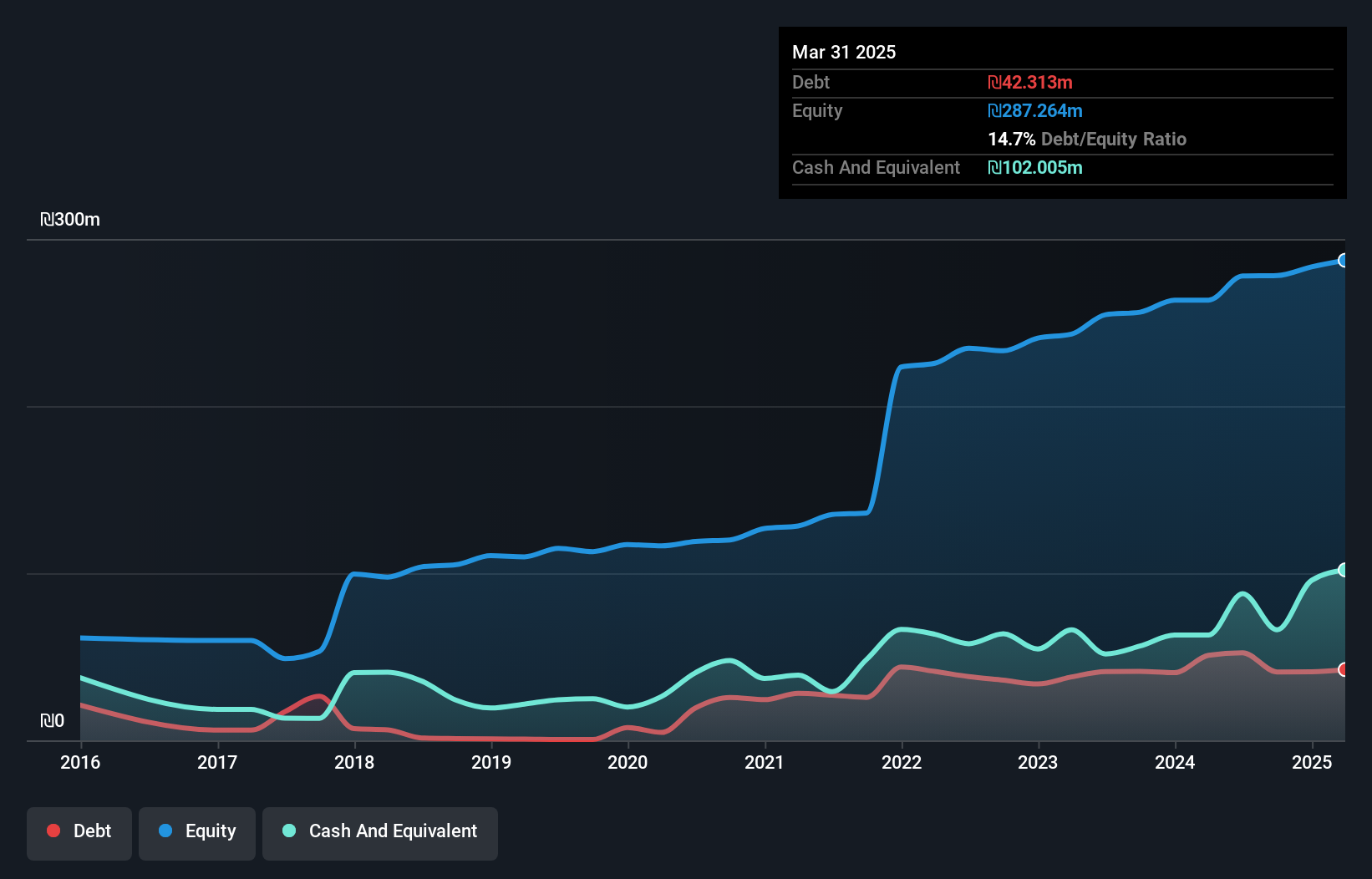
Task: Click the 2024 x-axis label
Action: point(1175,762)
